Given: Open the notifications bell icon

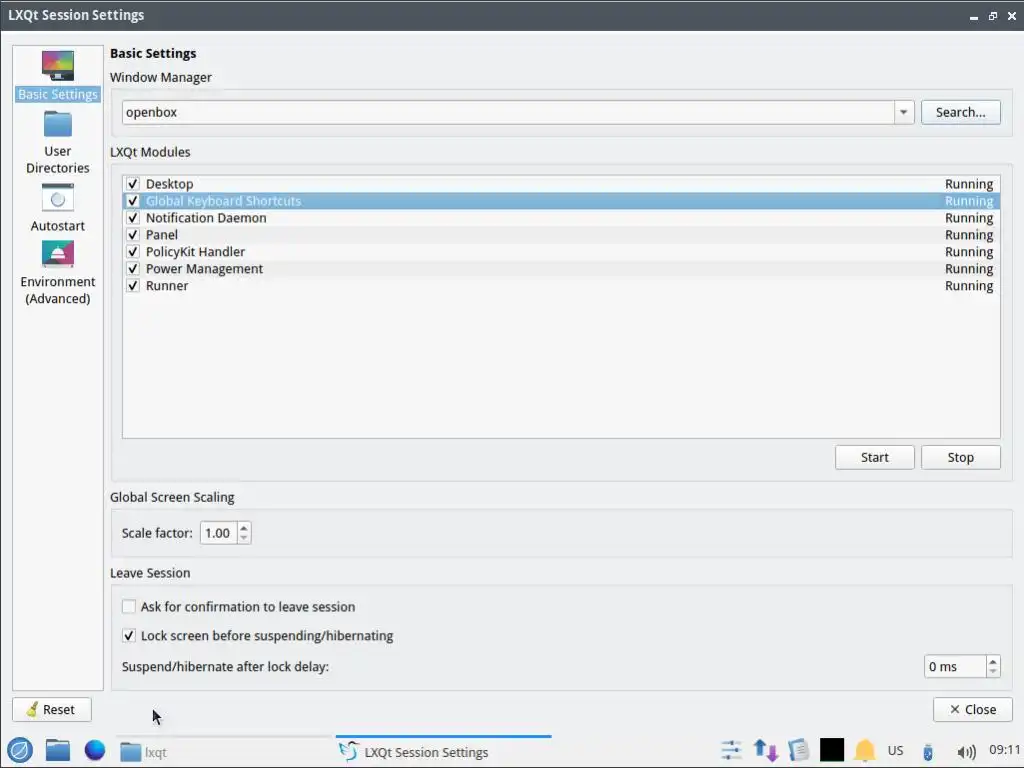Looking at the screenshot, I should (x=865, y=750).
